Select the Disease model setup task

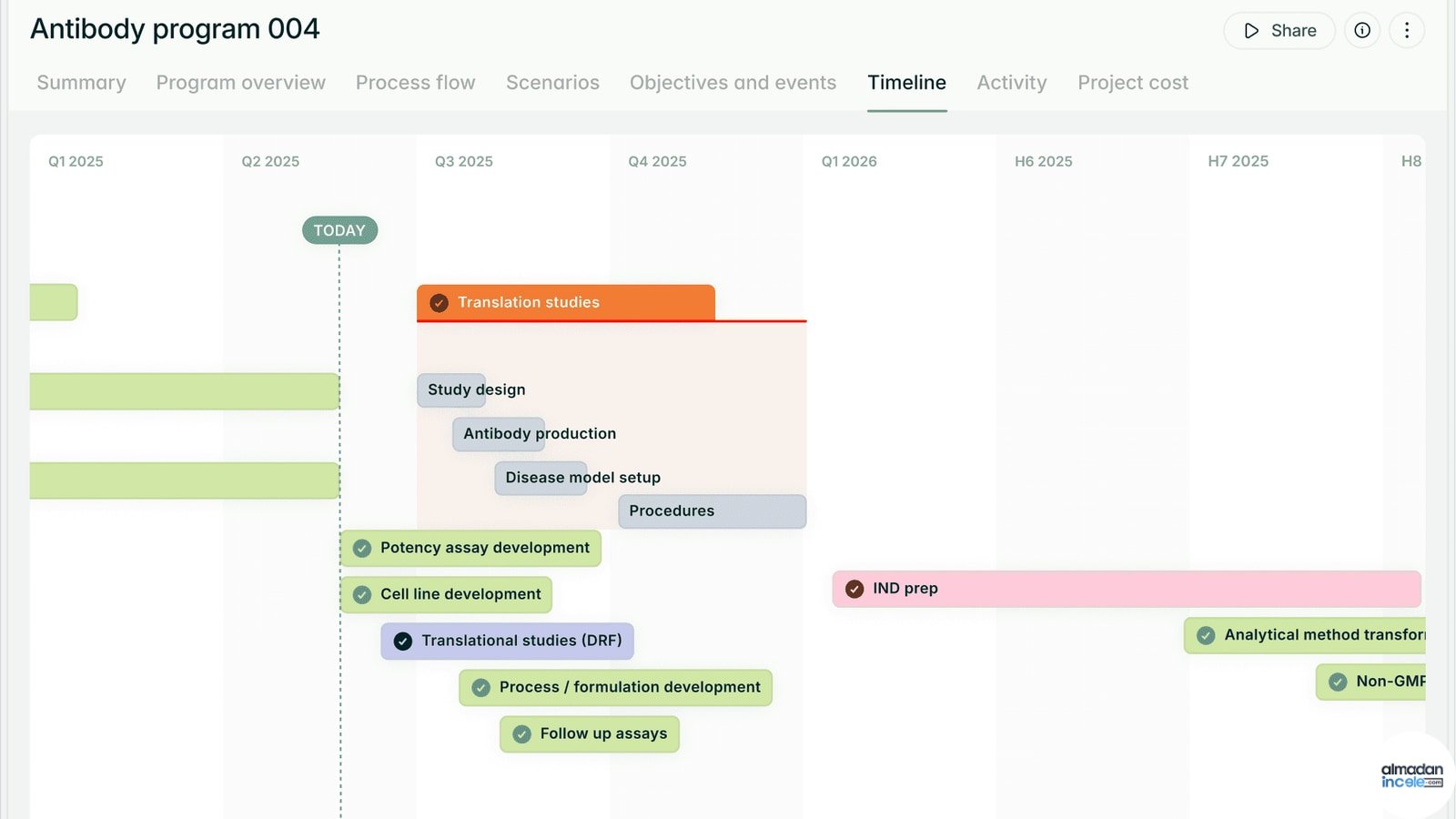(541, 478)
